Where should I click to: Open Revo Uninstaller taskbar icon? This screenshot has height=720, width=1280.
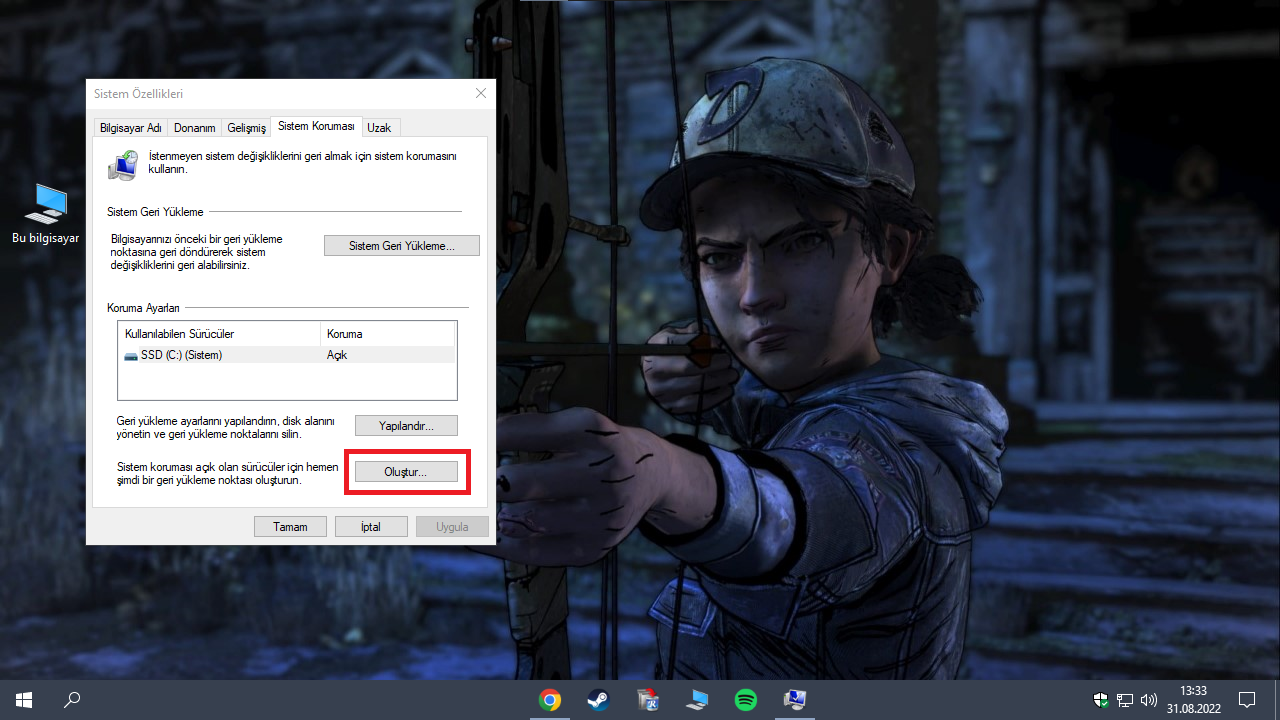coord(647,700)
